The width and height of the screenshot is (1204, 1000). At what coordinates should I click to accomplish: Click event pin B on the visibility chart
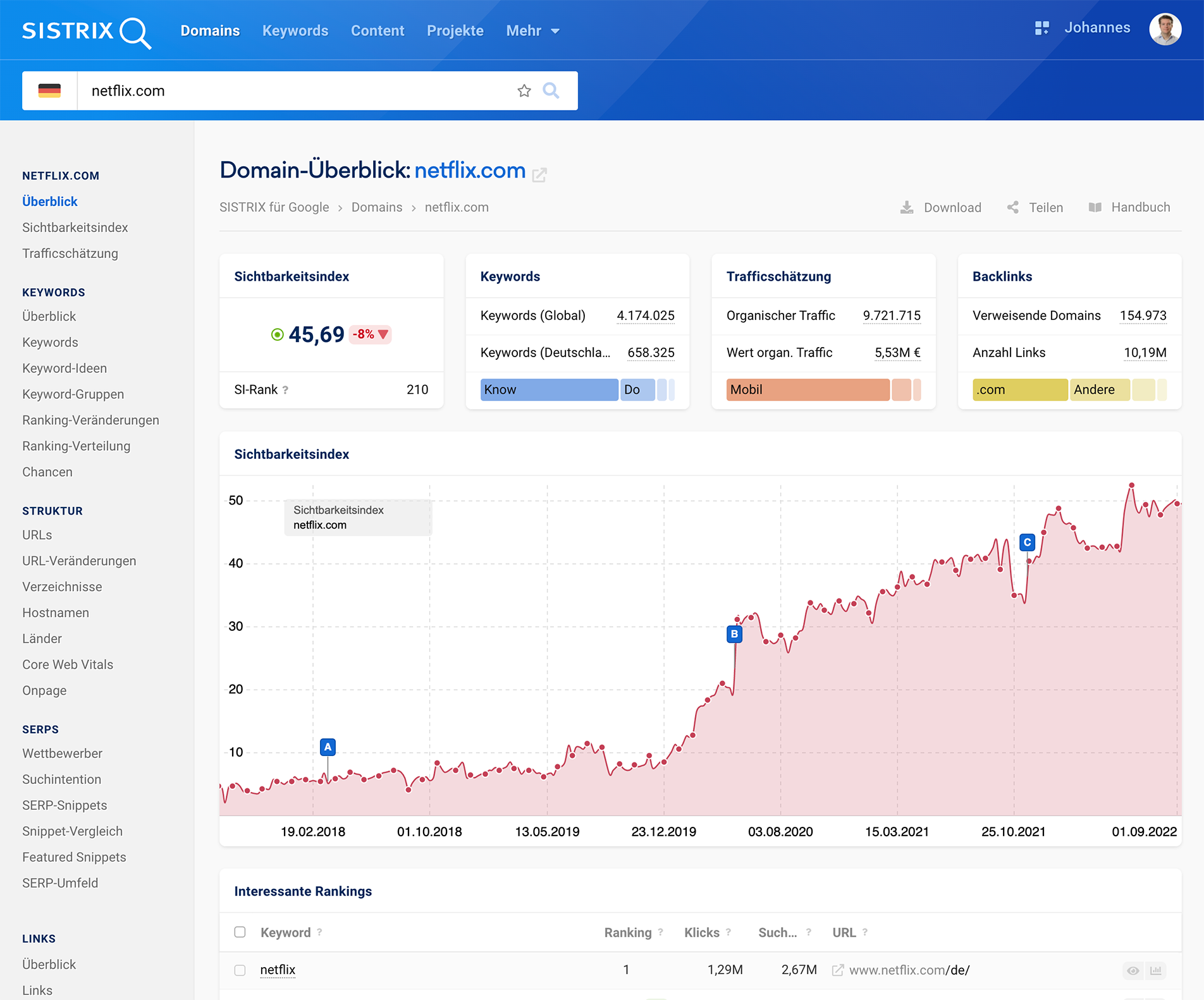coord(734,633)
